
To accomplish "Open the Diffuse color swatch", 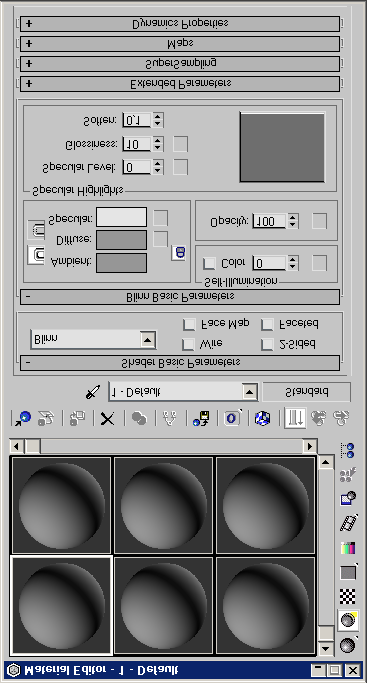I will (121, 240).
